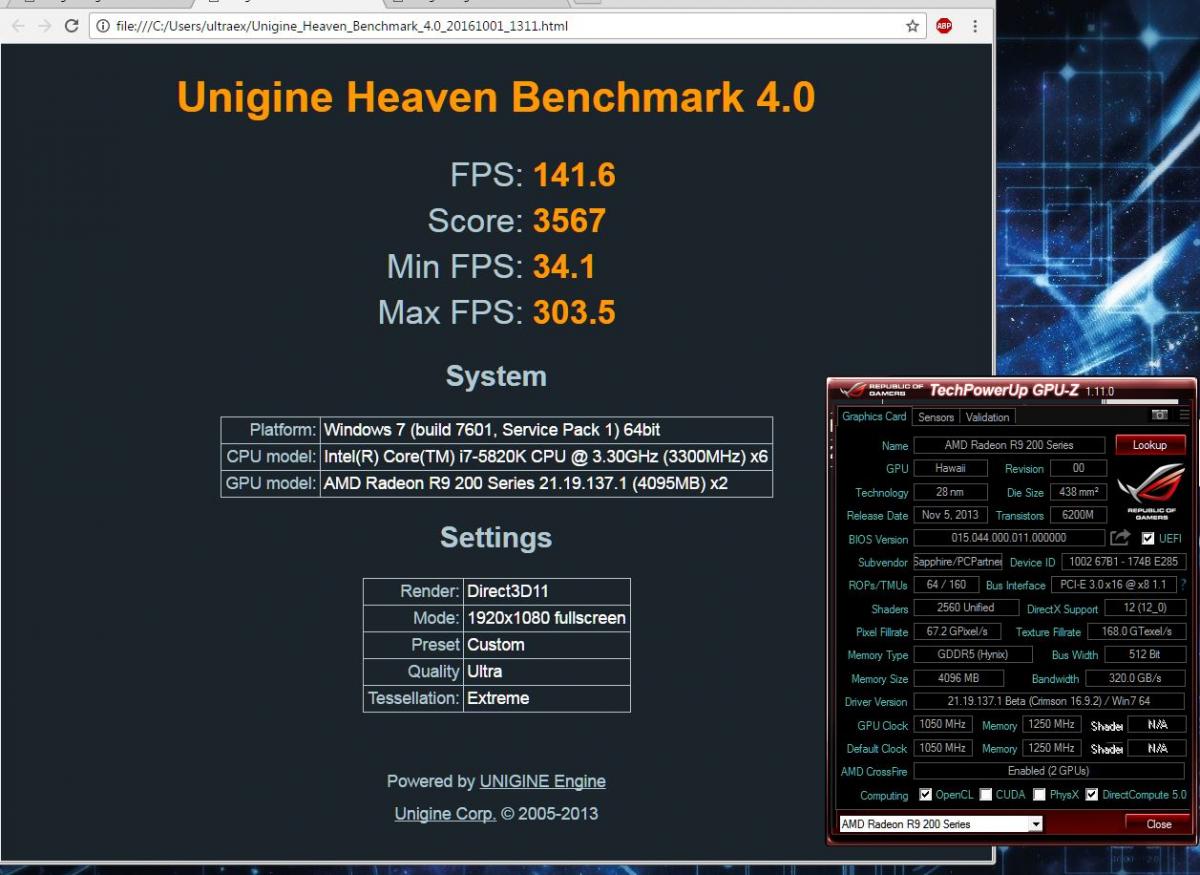This screenshot has width=1200, height=875.
Task: Click the Driver Version field value
Action: point(1049,701)
